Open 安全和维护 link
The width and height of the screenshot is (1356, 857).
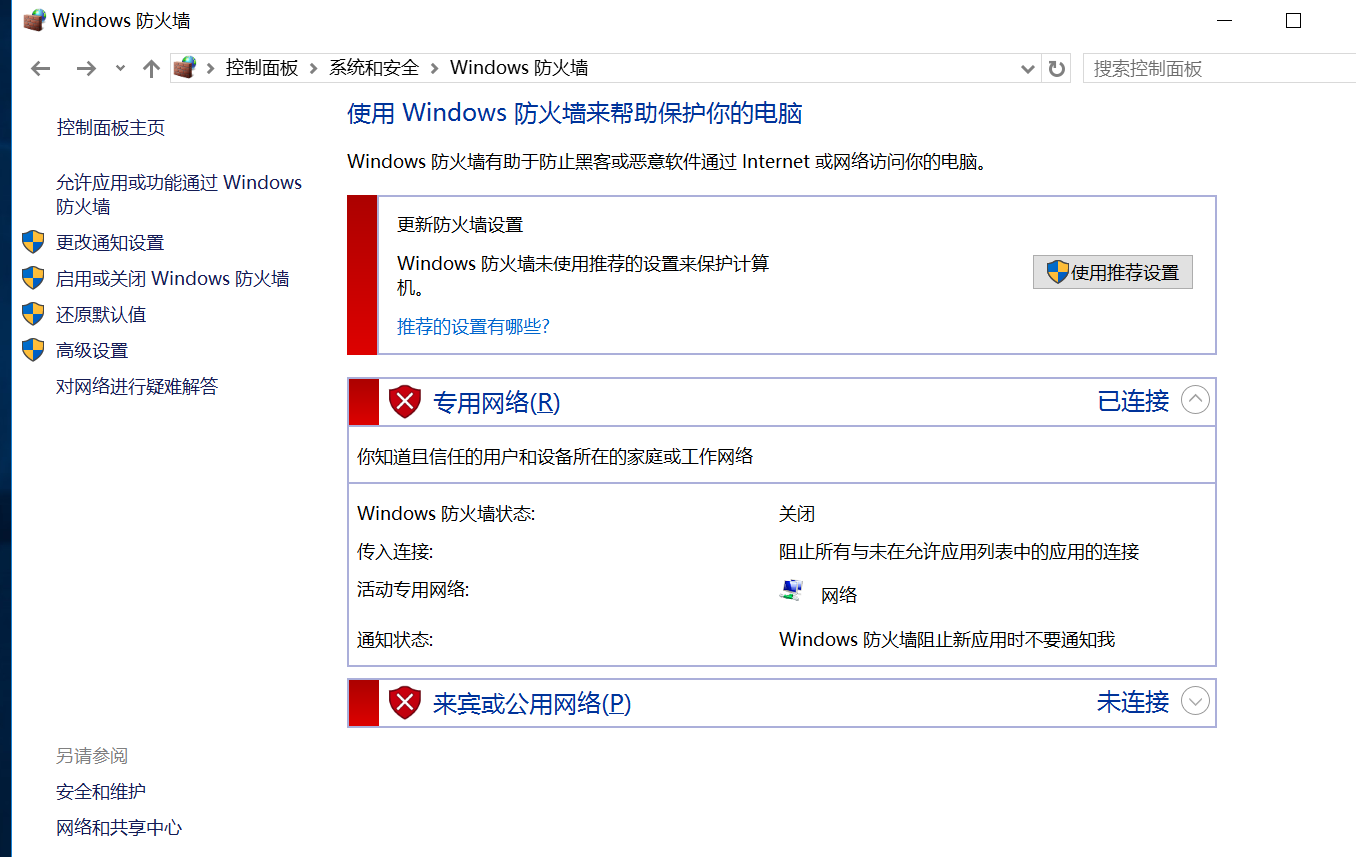(x=101, y=791)
